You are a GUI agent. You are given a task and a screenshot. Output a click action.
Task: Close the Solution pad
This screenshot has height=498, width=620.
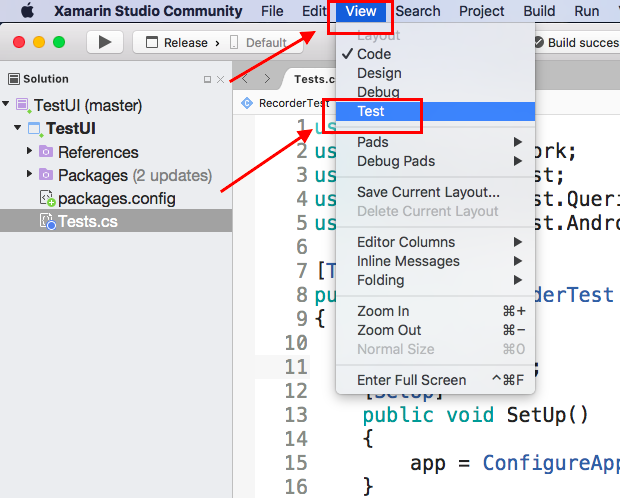tap(221, 80)
